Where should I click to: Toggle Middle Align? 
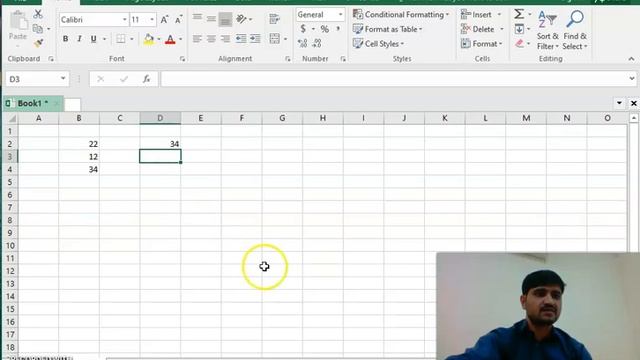pyautogui.click(x=211, y=19)
